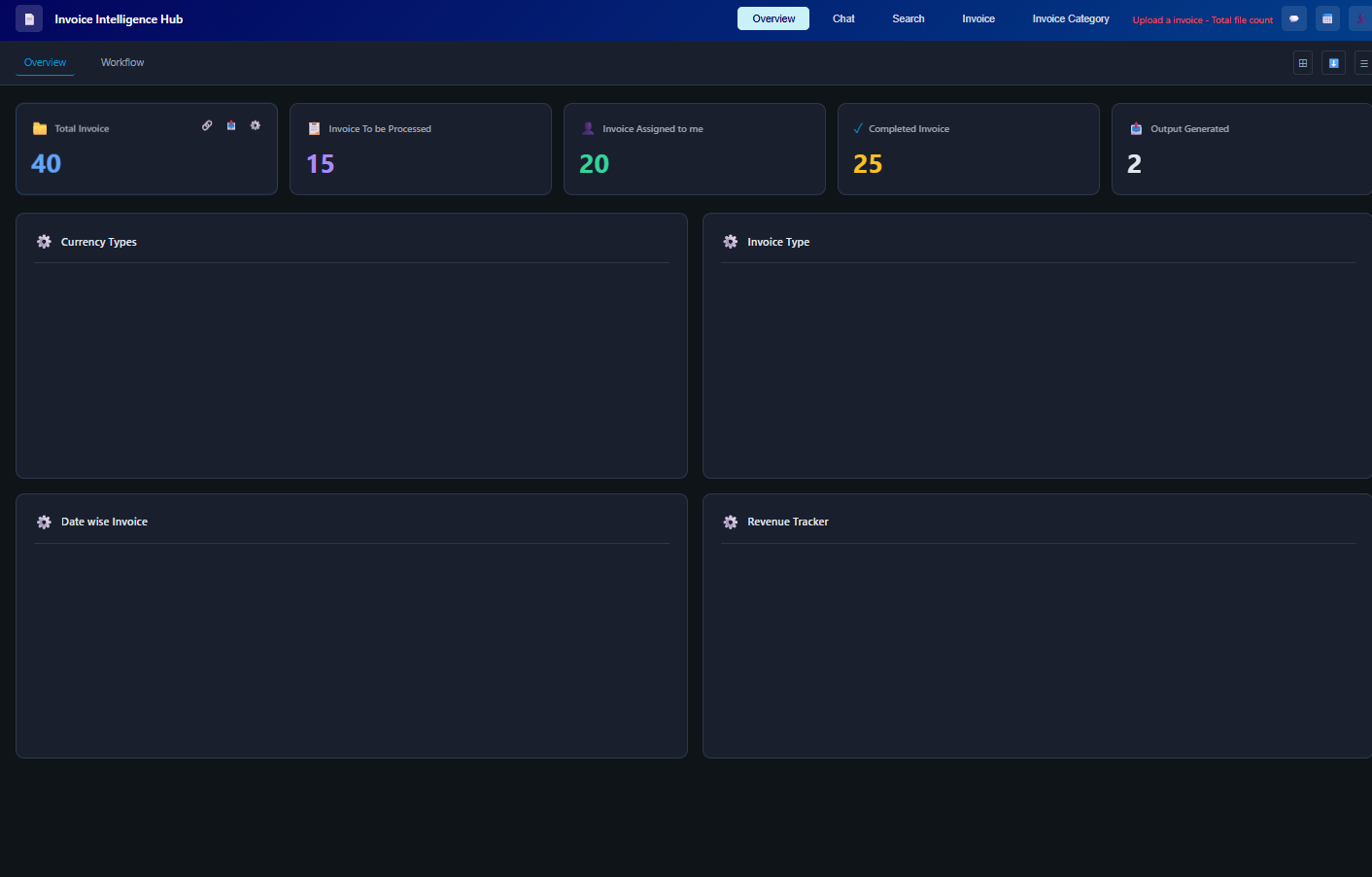Open the settings gear on Currency Types panel
1372x877 pixels.
tap(44, 241)
